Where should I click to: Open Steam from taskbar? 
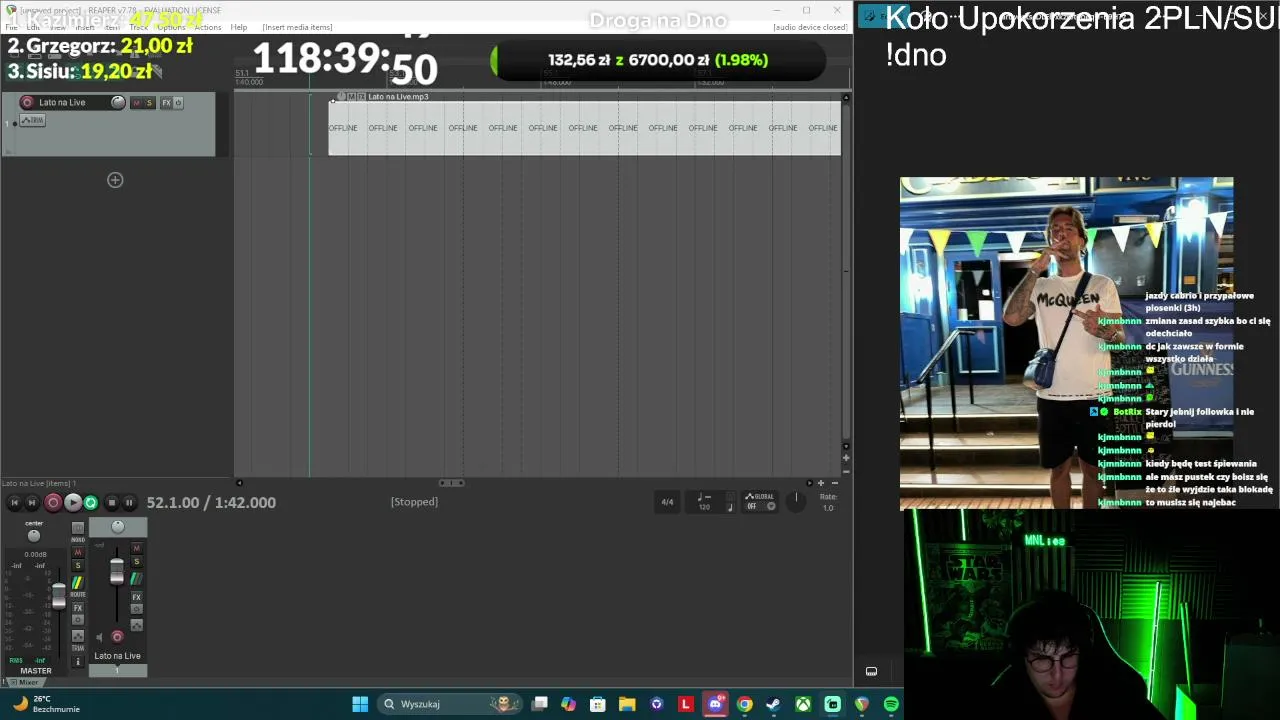(773, 704)
